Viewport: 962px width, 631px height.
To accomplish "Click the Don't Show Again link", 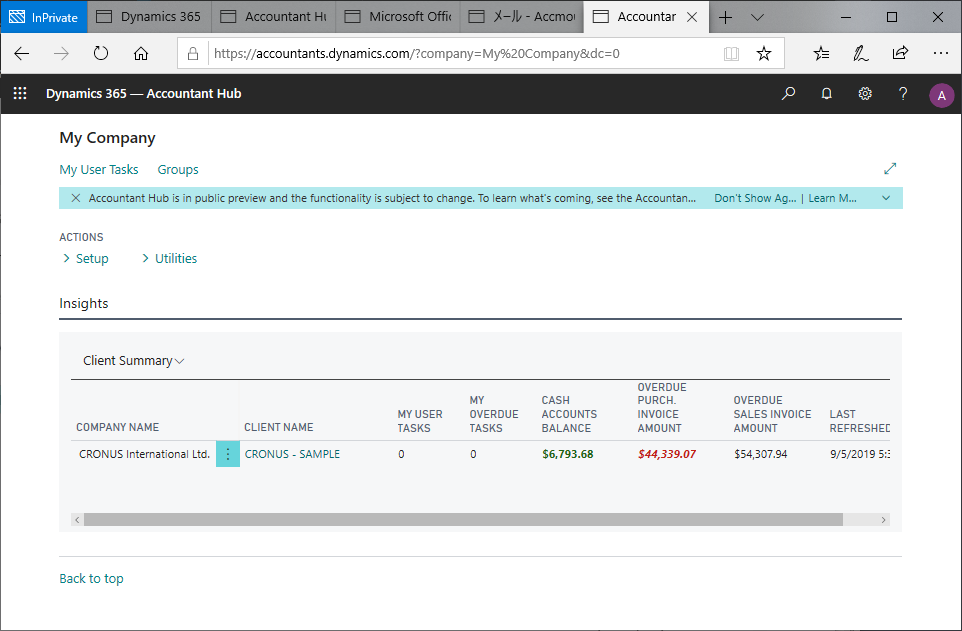I will pos(755,198).
